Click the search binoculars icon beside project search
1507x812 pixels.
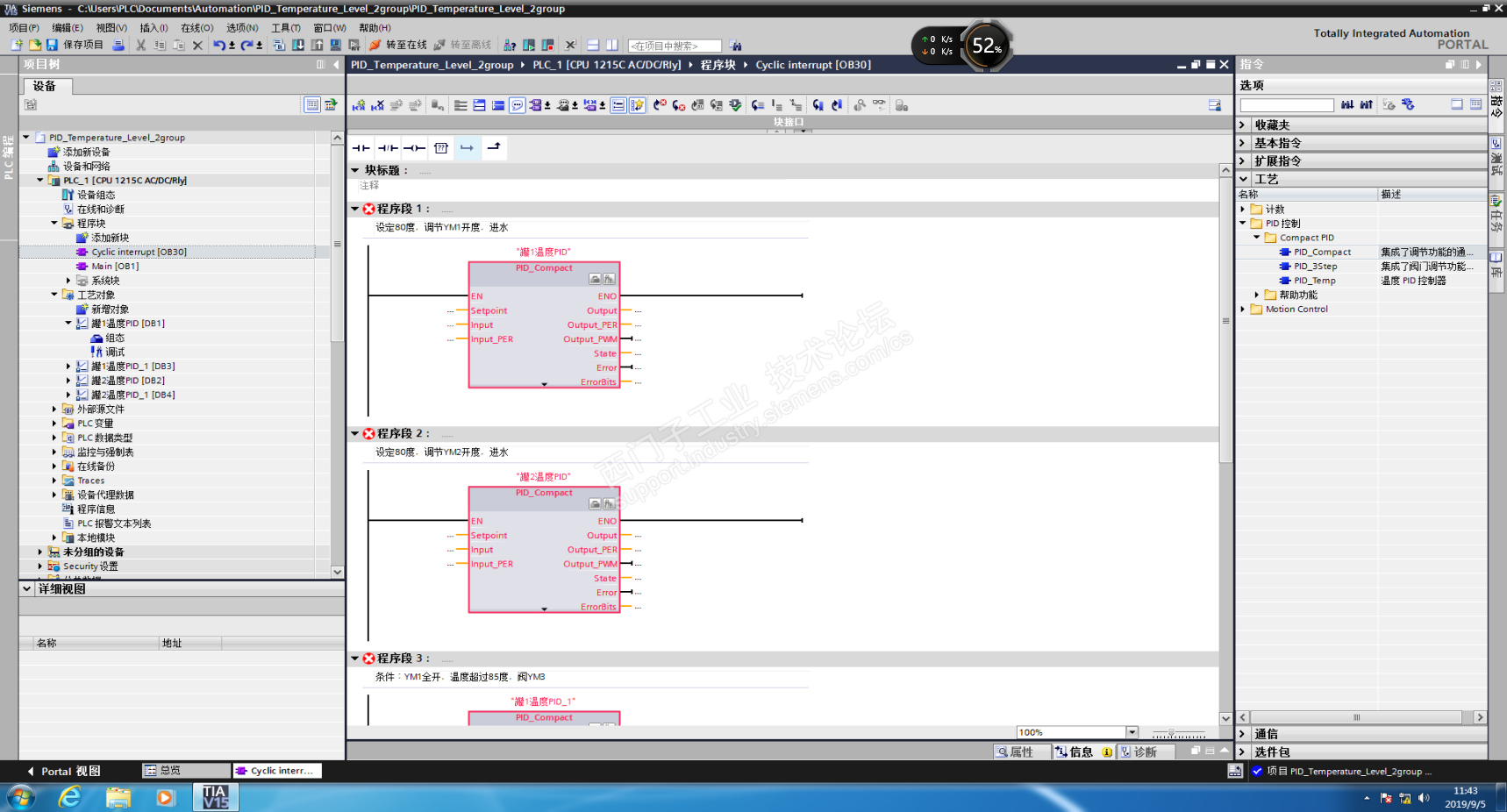[735, 46]
